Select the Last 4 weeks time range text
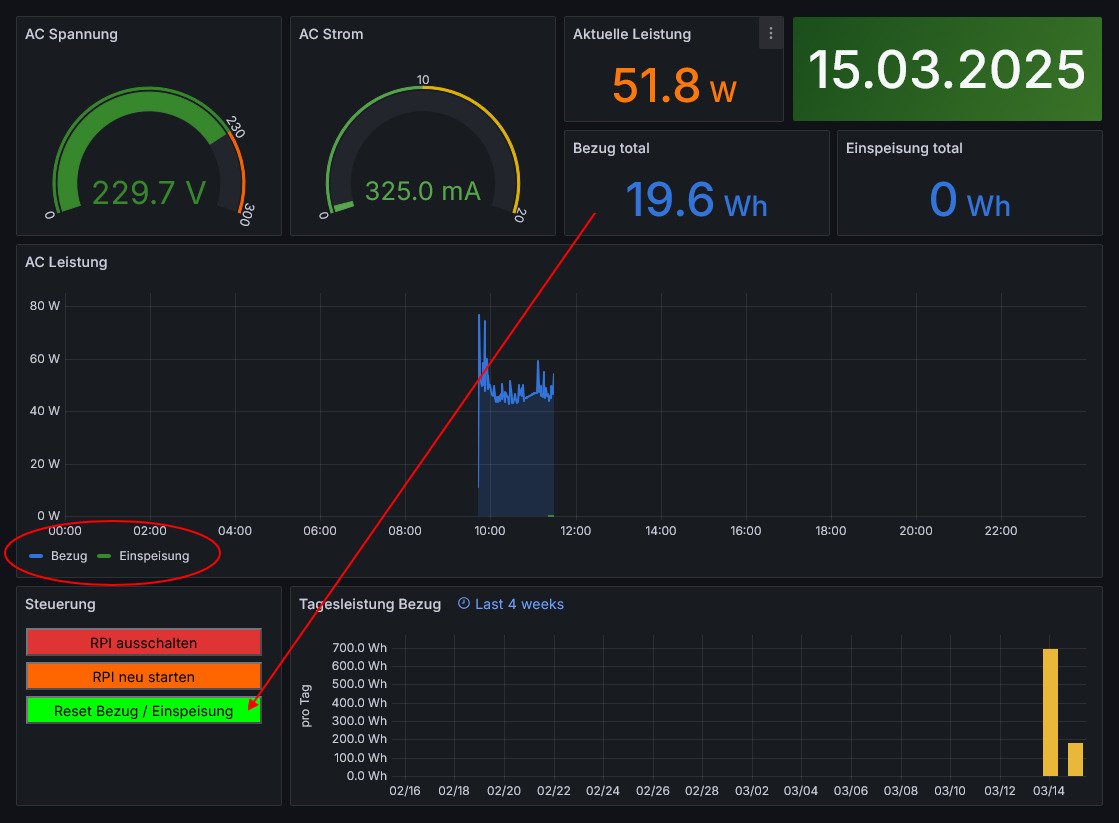Screen dimensions: 1119x823 tap(519, 604)
